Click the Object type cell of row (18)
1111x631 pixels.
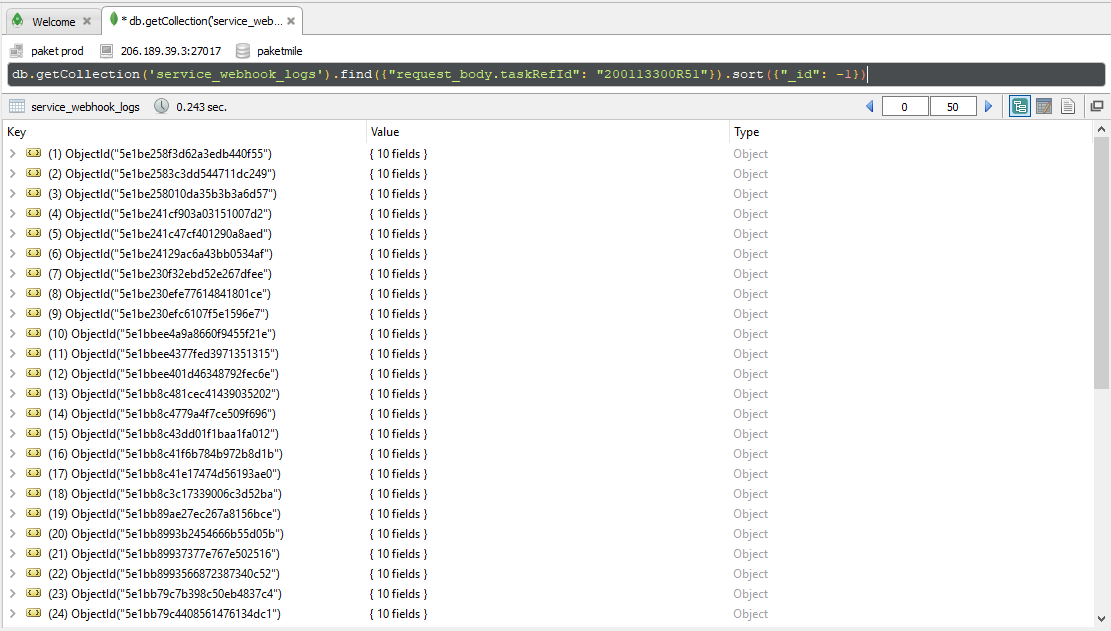750,494
